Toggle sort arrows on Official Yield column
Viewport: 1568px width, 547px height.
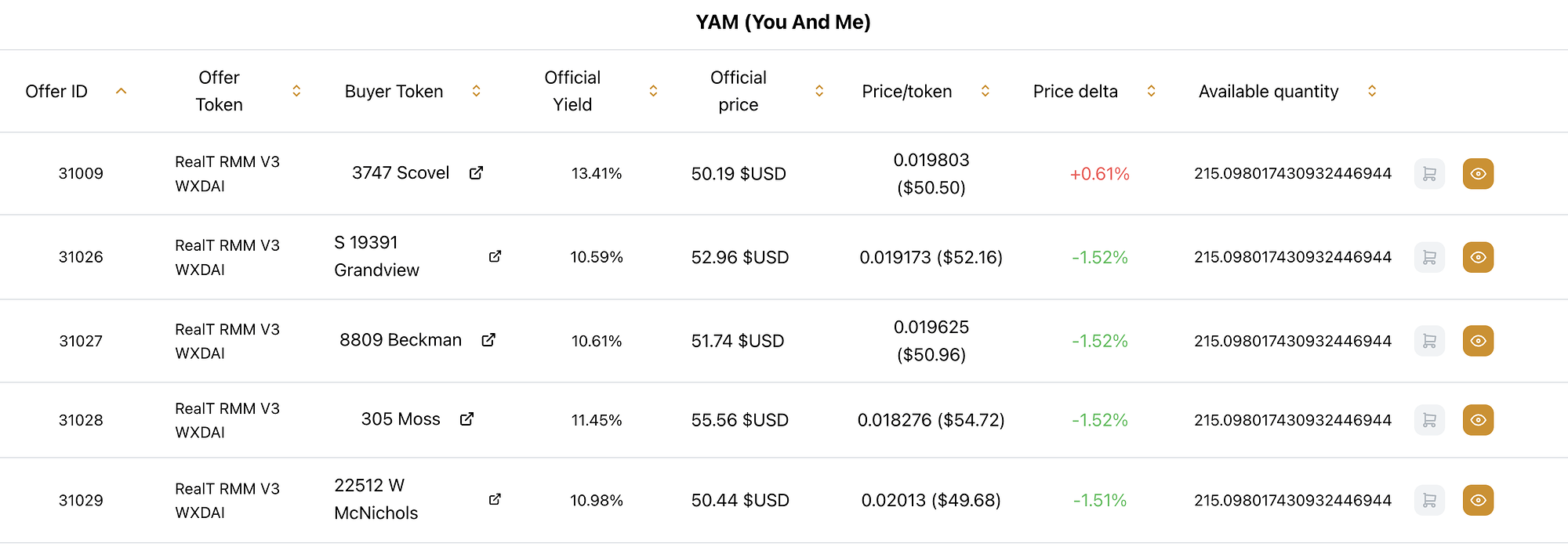pyautogui.click(x=653, y=91)
